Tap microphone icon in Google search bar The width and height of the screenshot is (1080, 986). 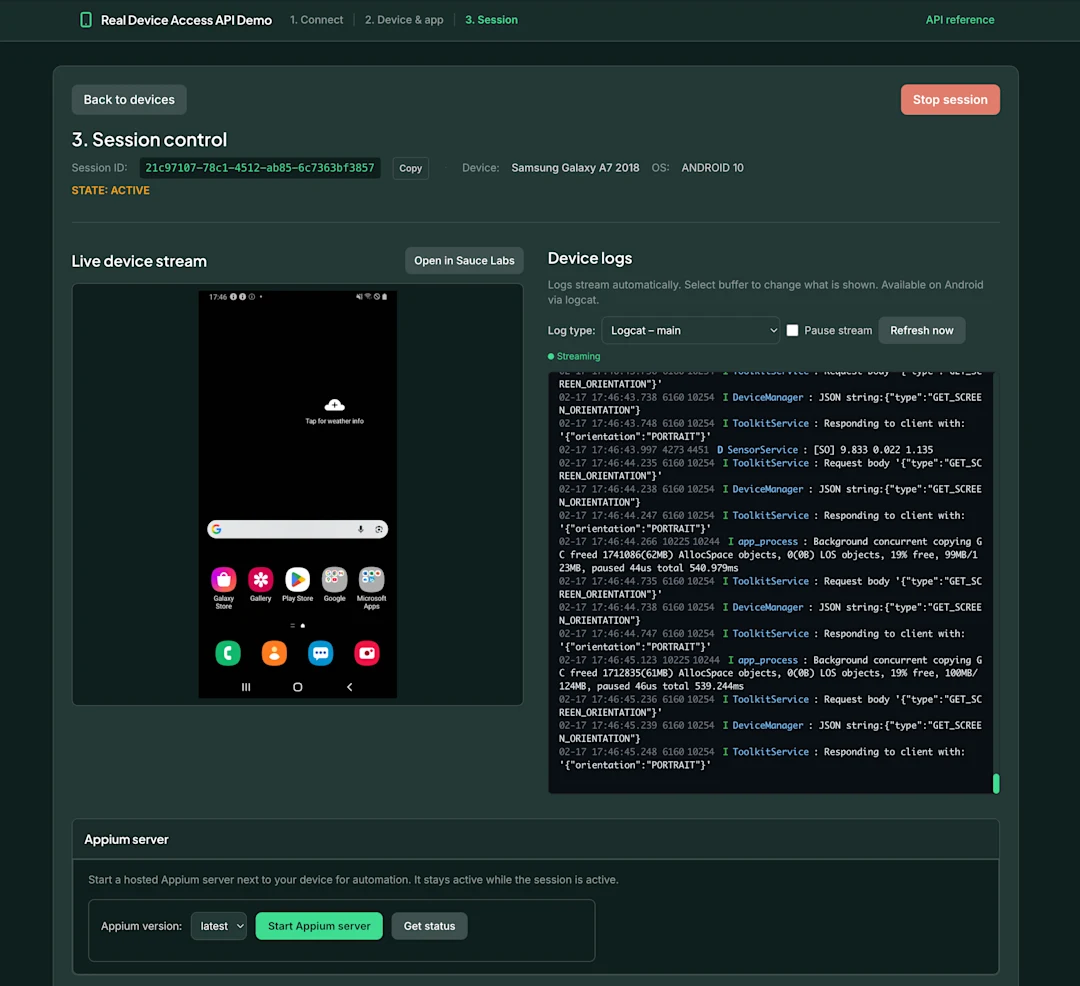click(360, 529)
